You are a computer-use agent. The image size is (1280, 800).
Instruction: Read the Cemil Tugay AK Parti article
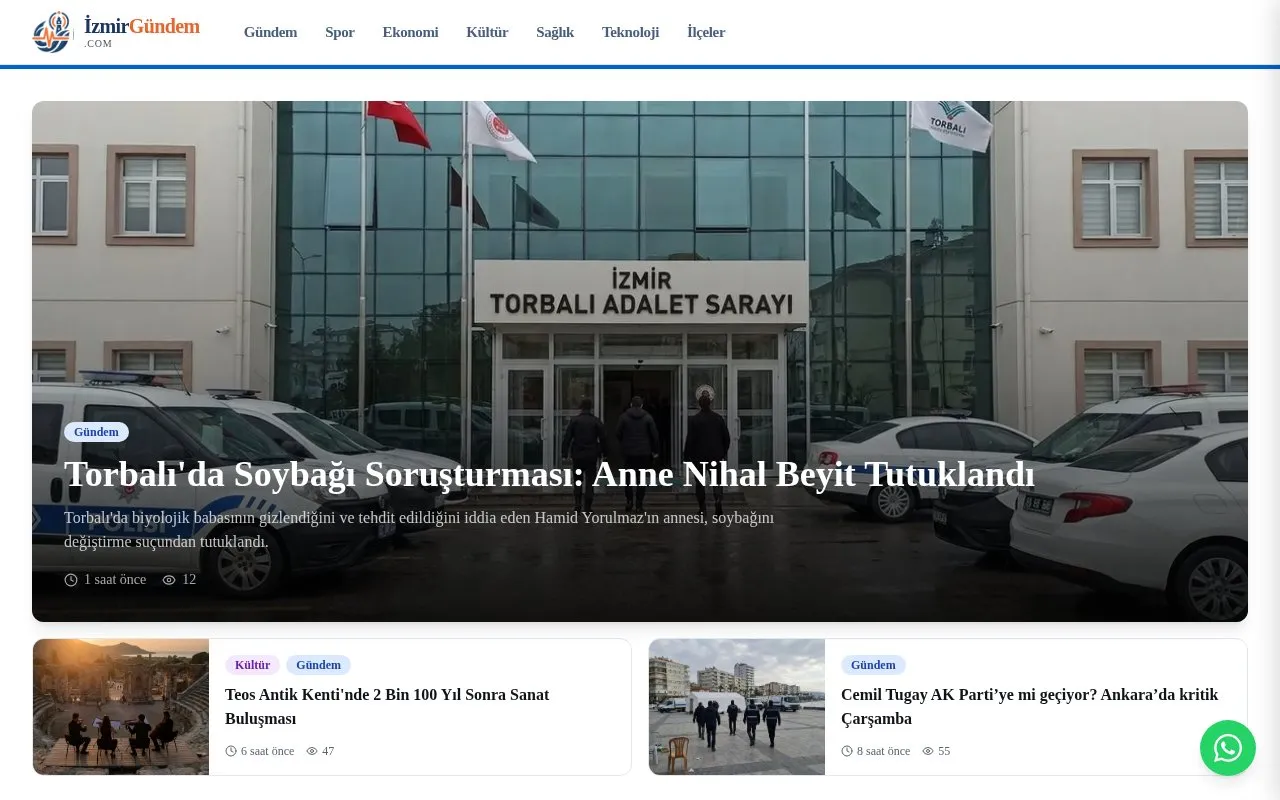pyautogui.click(x=1029, y=707)
